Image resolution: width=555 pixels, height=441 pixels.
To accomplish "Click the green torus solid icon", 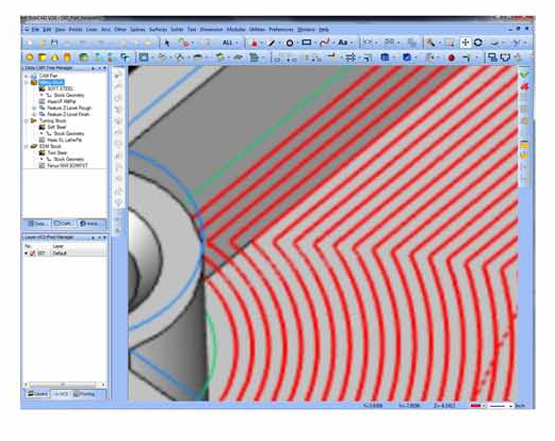I will point(84,57).
